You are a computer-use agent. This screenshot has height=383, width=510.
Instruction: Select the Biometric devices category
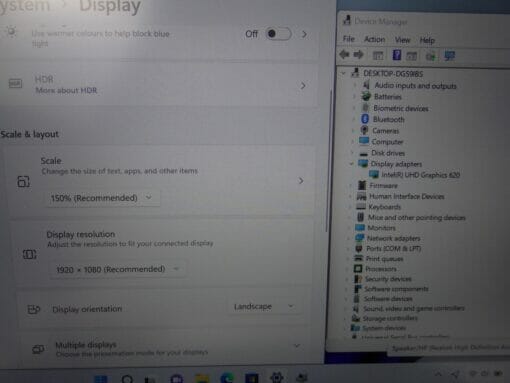[401, 108]
